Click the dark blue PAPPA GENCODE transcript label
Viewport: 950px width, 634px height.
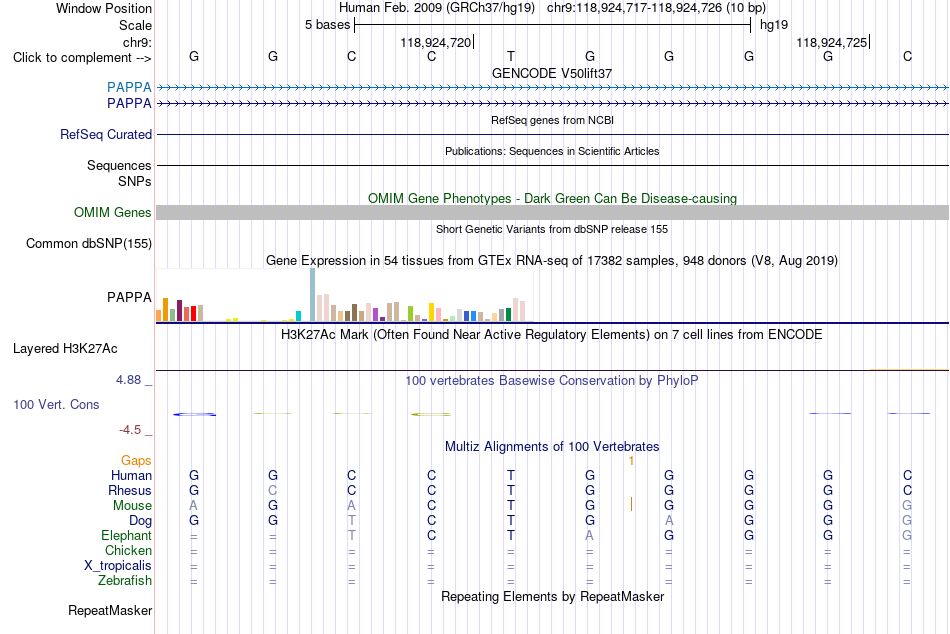click(129, 104)
